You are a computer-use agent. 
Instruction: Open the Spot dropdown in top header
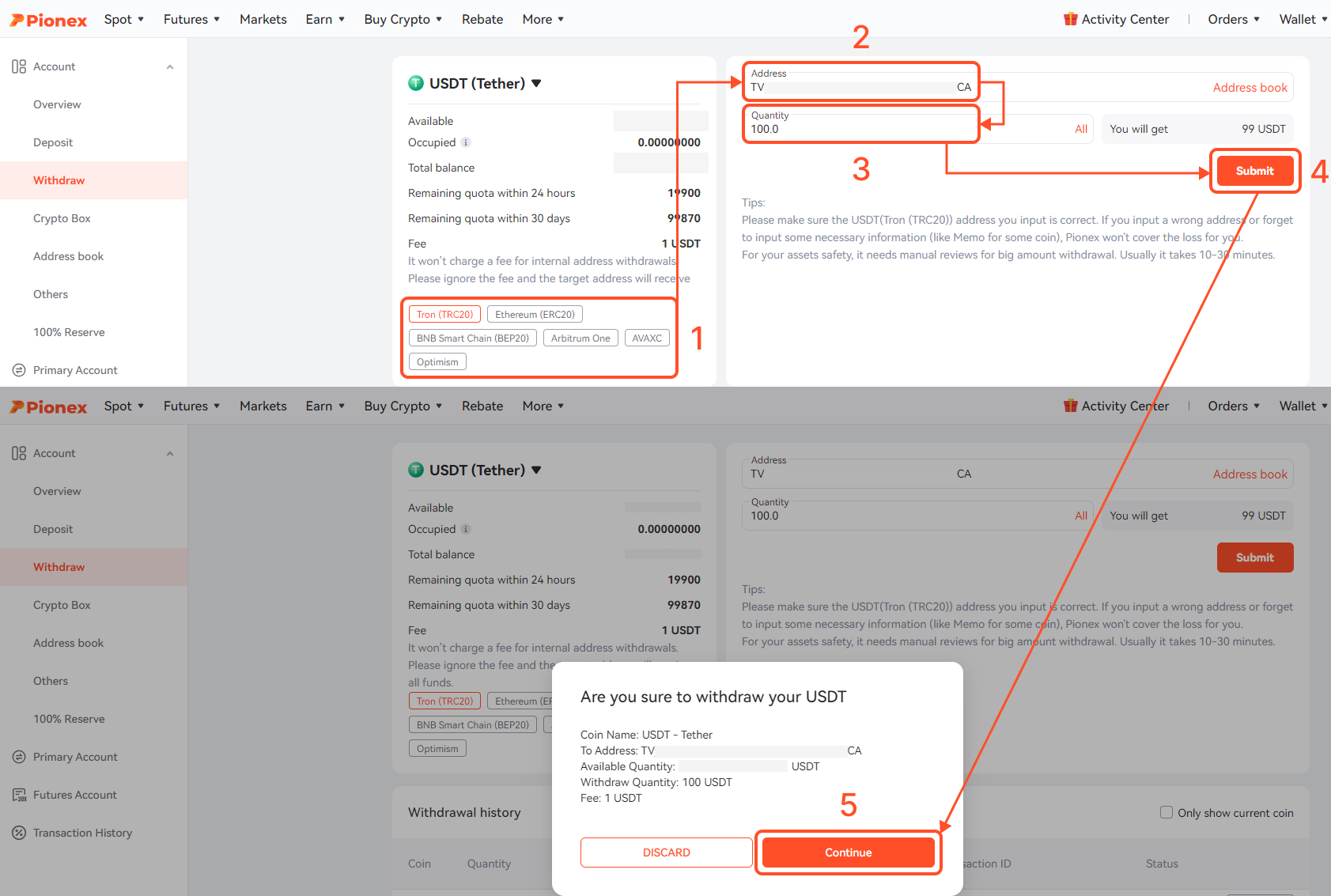click(x=124, y=19)
